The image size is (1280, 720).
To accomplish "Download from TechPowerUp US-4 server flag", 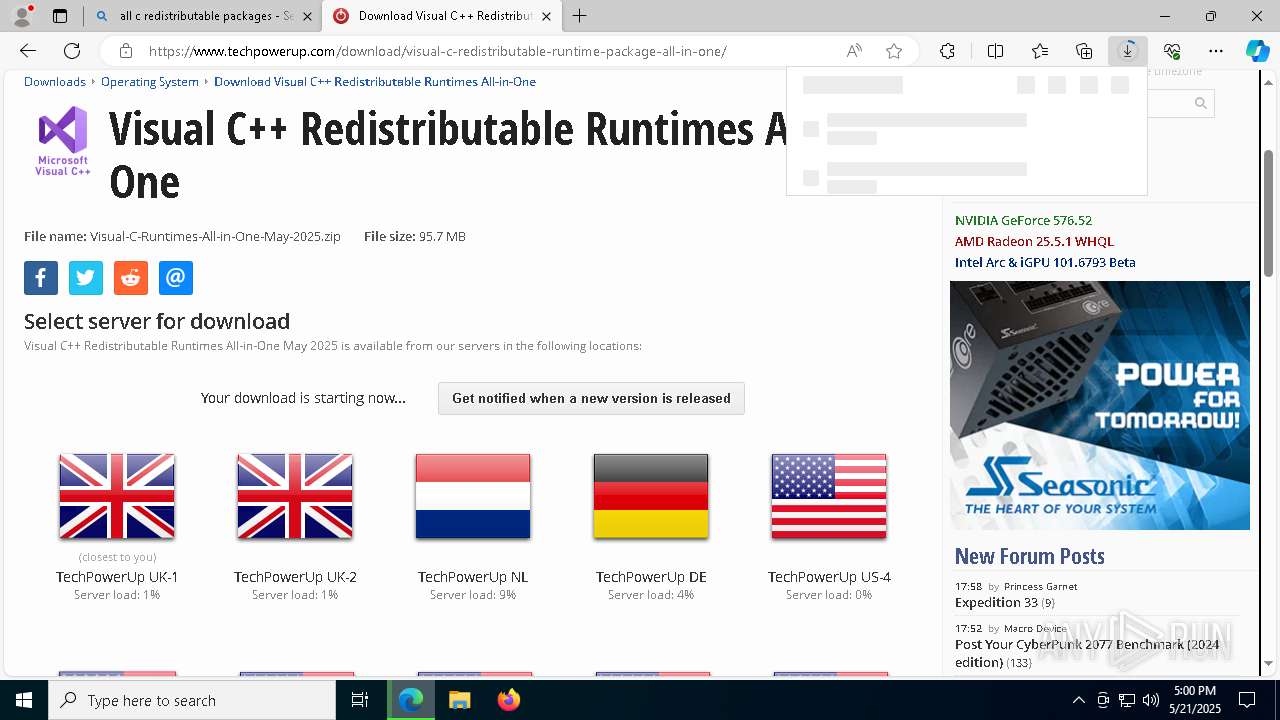I will [x=829, y=496].
